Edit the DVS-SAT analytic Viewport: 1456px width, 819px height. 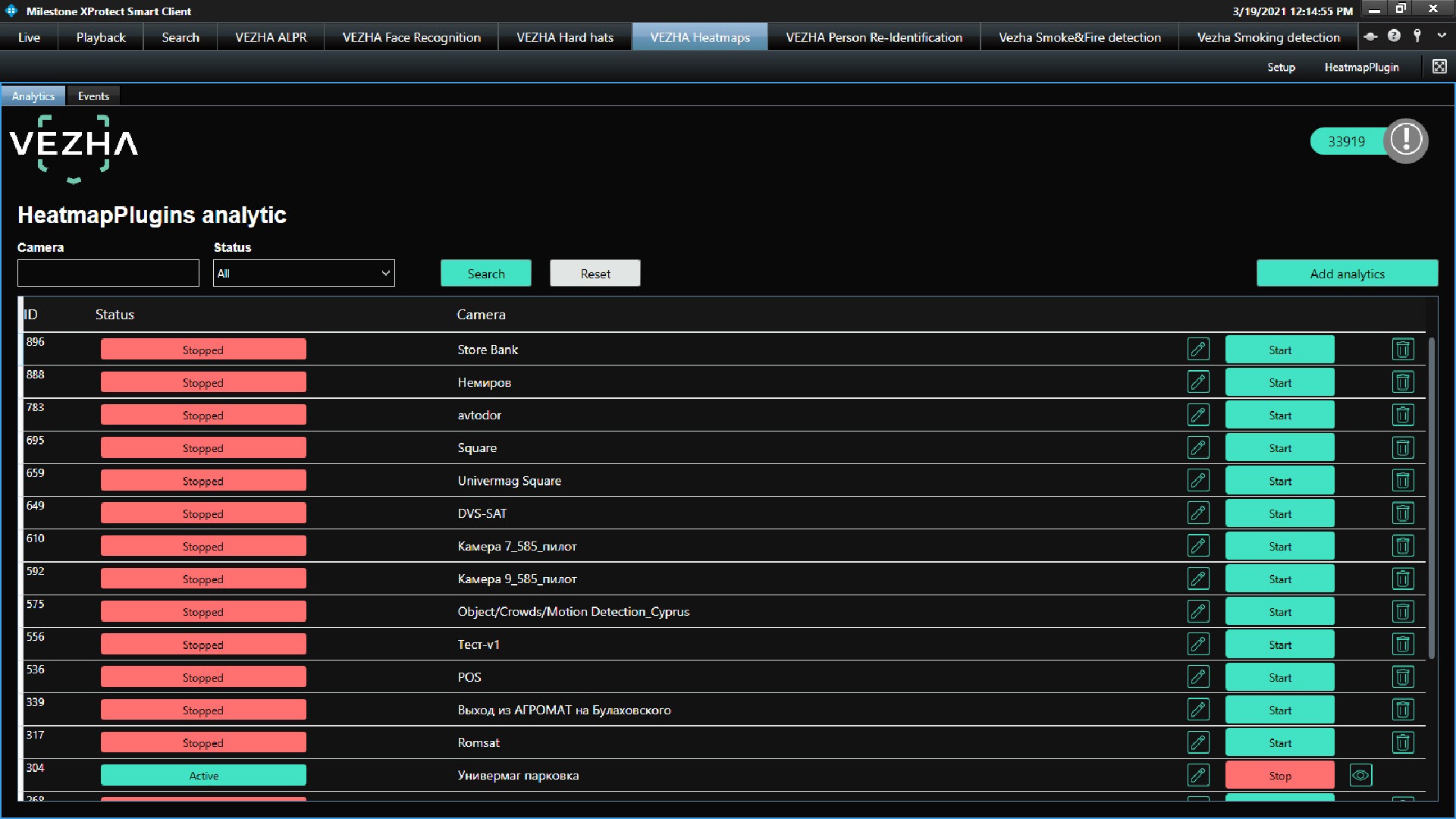pyautogui.click(x=1198, y=513)
